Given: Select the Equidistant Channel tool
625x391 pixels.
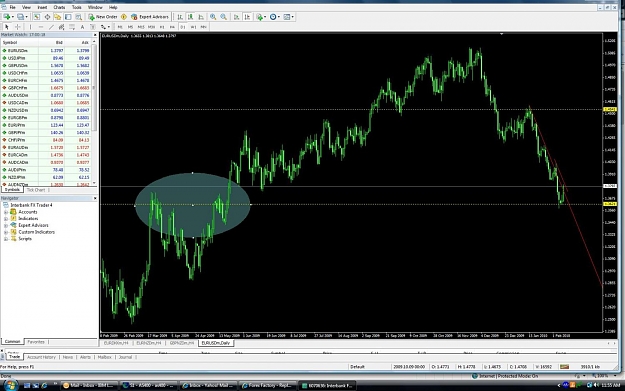Looking at the screenshot, I should [x=61, y=27].
